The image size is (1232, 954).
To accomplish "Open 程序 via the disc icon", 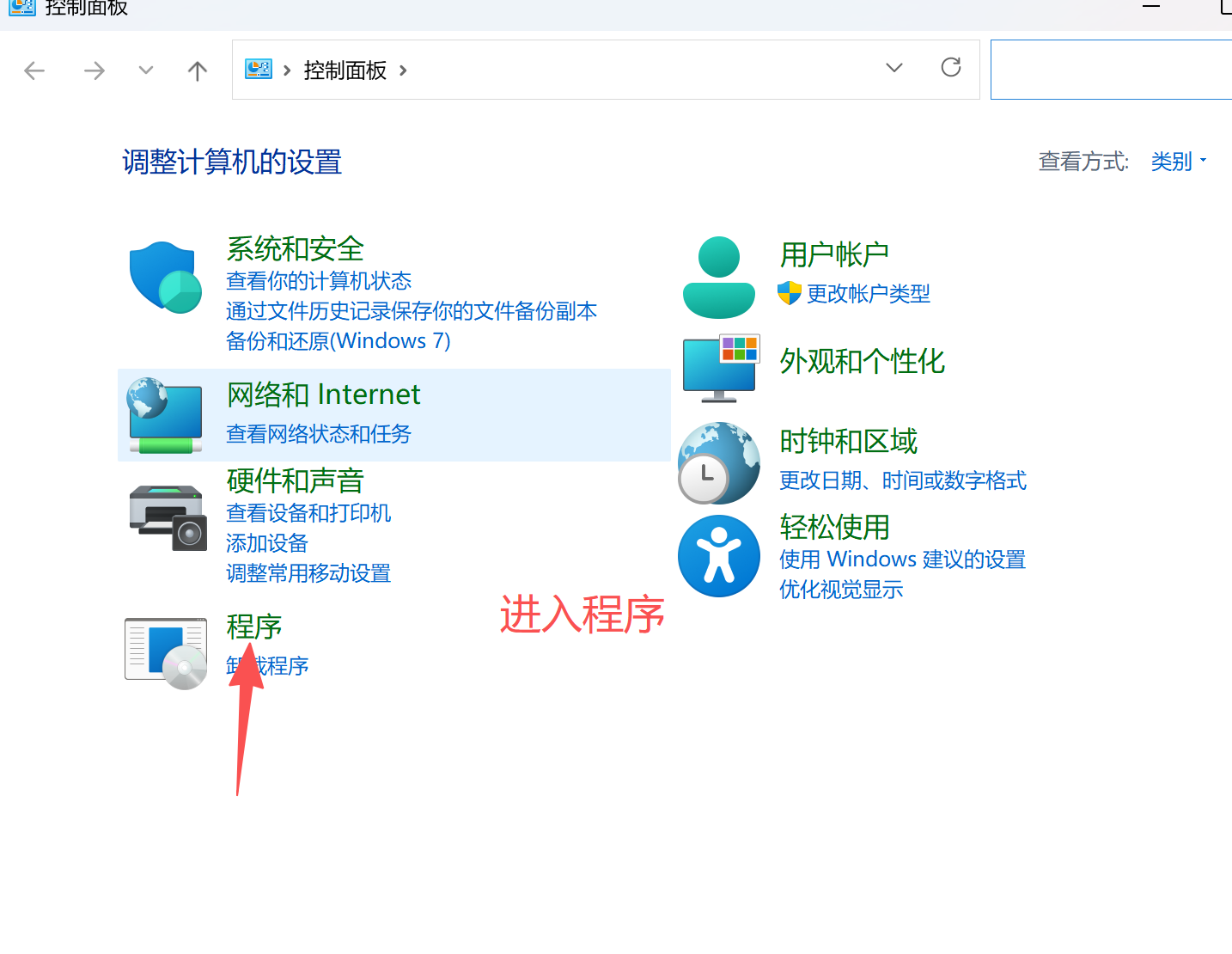I will [x=165, y=651].
